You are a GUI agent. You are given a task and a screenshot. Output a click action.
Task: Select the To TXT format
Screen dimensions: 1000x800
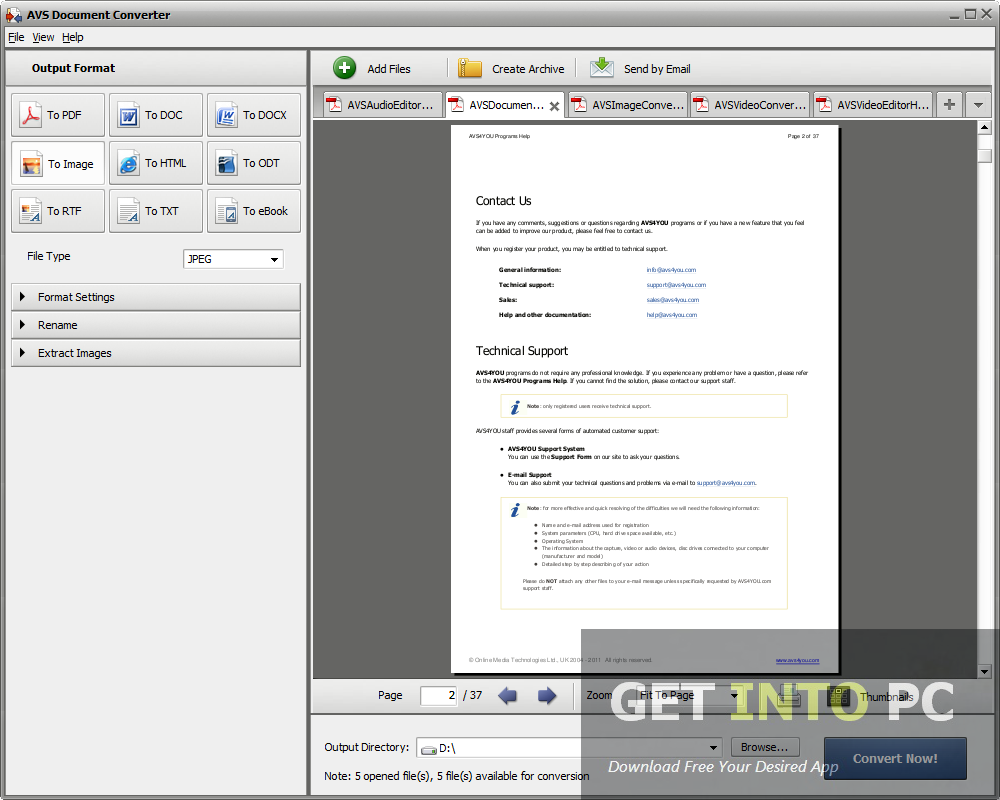[156, 211]
